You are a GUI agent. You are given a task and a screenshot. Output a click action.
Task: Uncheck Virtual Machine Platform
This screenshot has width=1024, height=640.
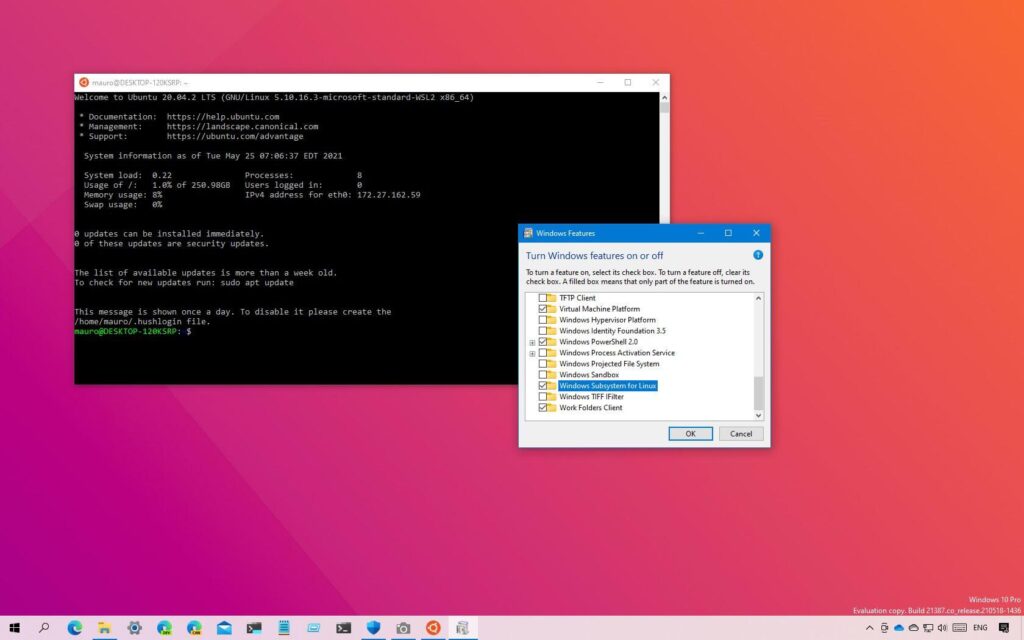543,309
